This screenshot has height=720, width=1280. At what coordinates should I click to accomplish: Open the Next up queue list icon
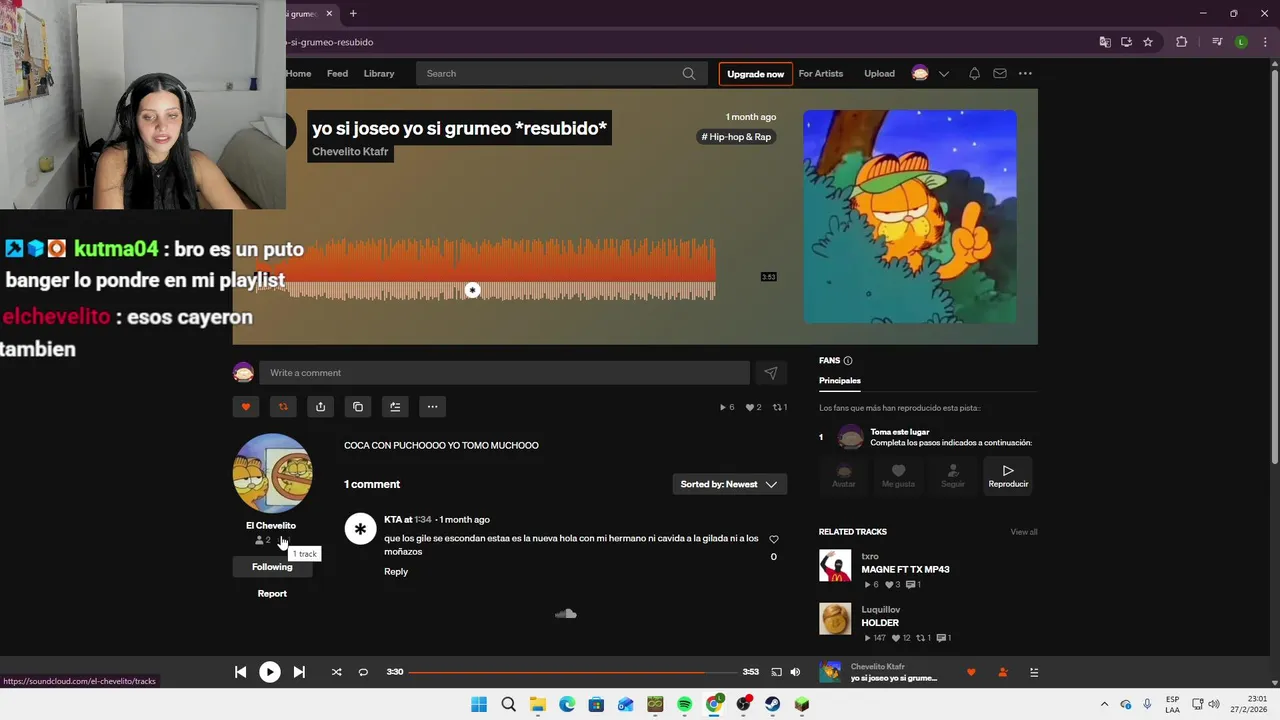pos(1034,673)
